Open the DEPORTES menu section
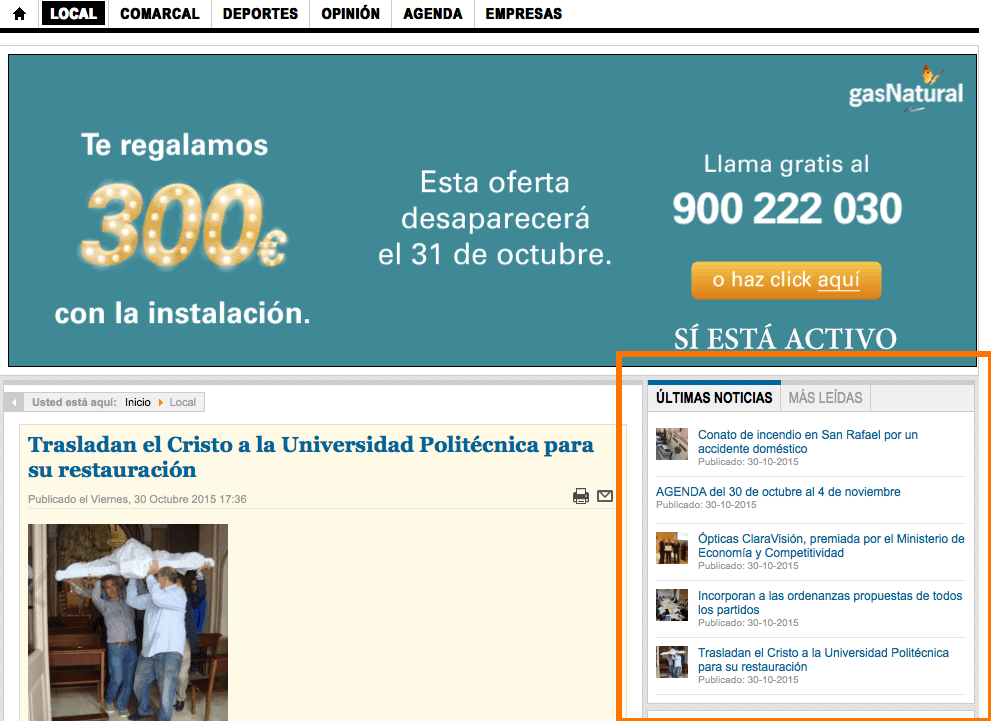 260,13
